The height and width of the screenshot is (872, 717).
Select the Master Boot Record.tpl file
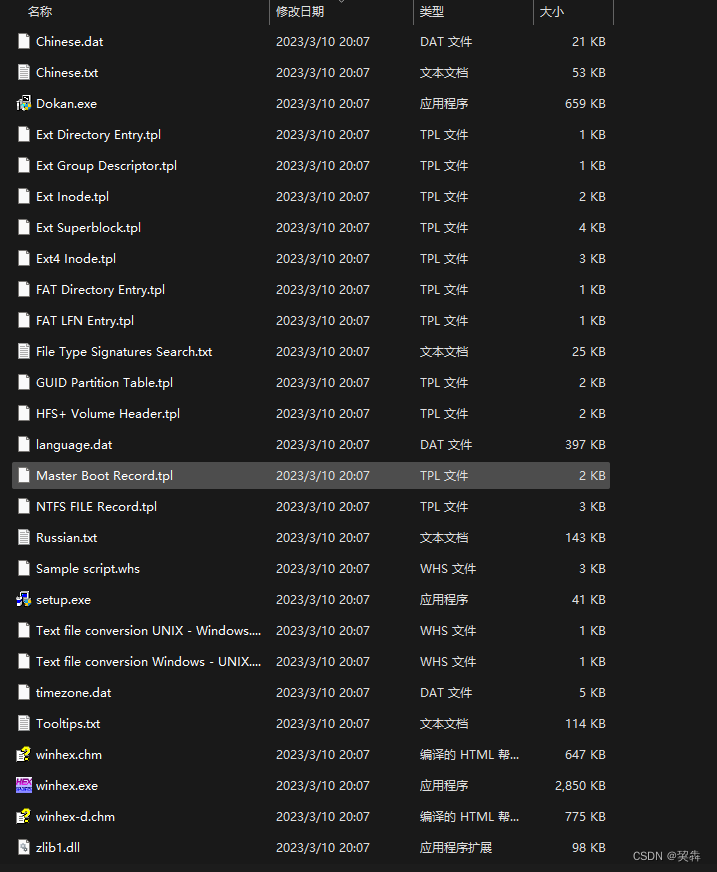(104, 475)
